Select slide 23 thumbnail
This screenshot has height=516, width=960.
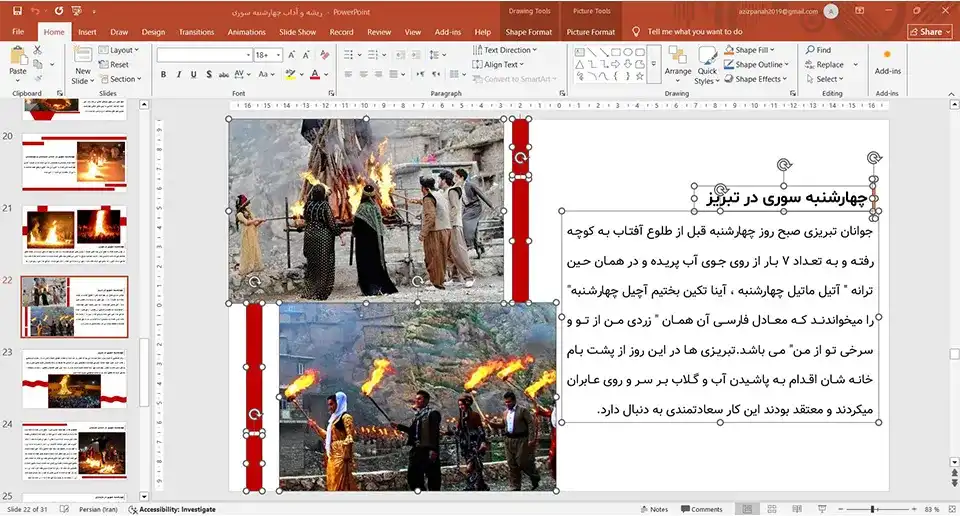75,379
